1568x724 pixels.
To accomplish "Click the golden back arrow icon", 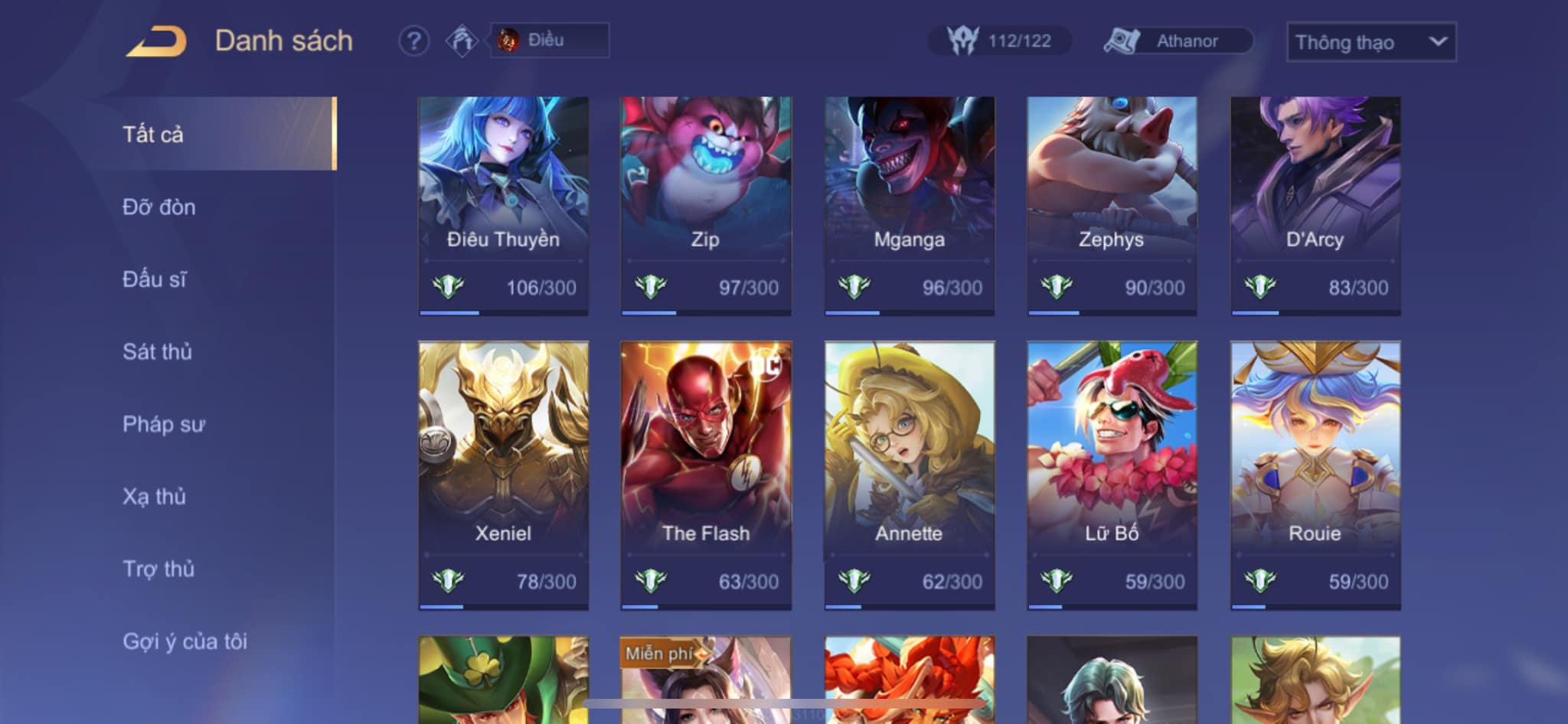I will coord(156,41).
